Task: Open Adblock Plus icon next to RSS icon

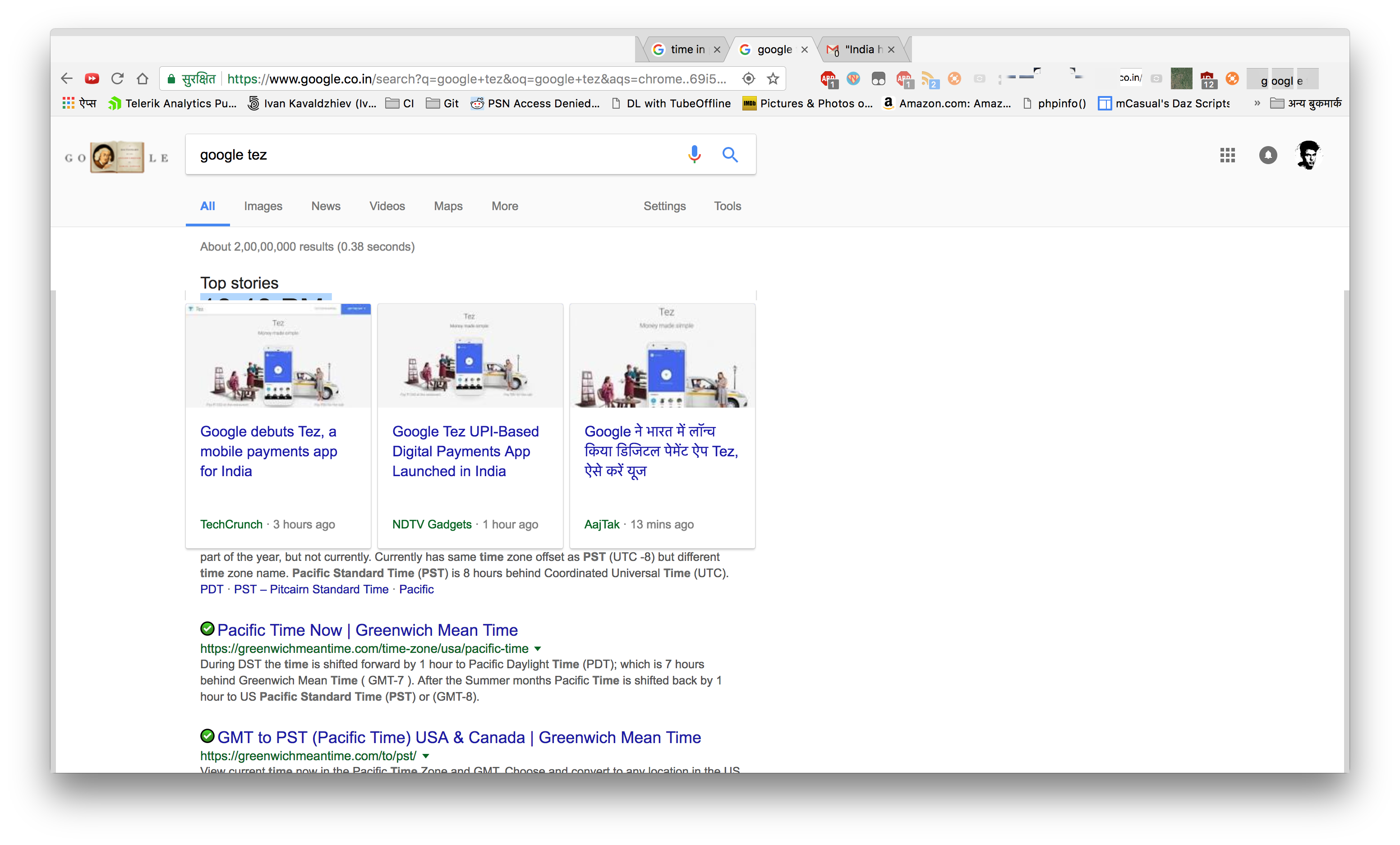Action: [x=905, y=79]
